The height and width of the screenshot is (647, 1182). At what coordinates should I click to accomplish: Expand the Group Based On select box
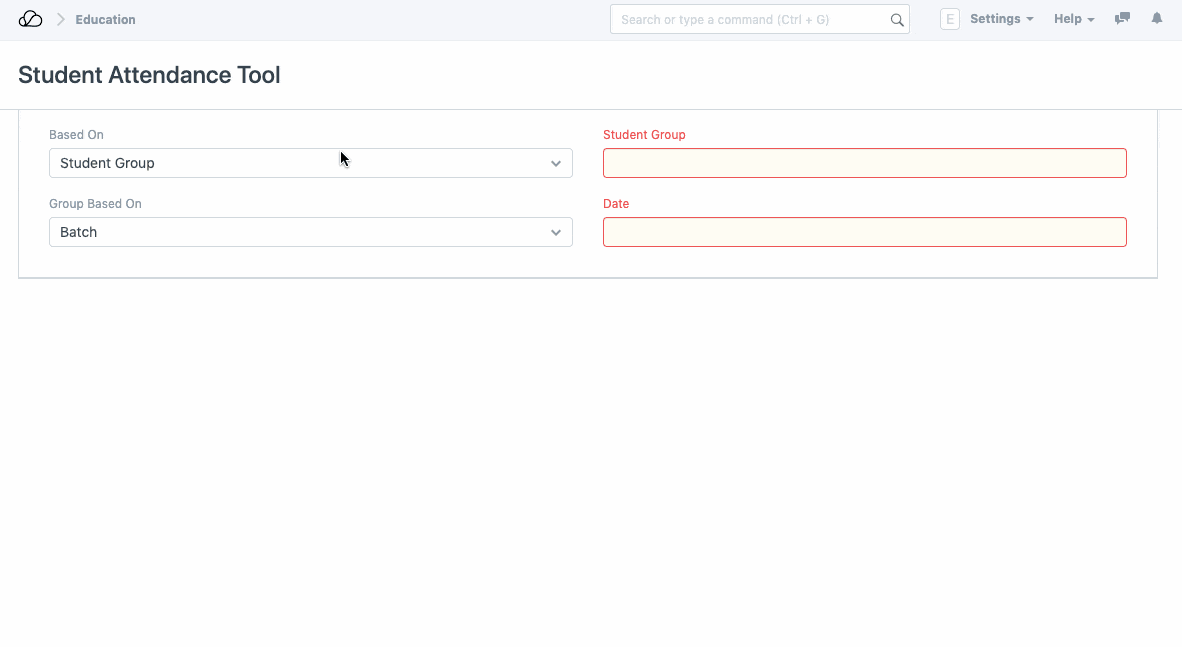click(310, 232)
